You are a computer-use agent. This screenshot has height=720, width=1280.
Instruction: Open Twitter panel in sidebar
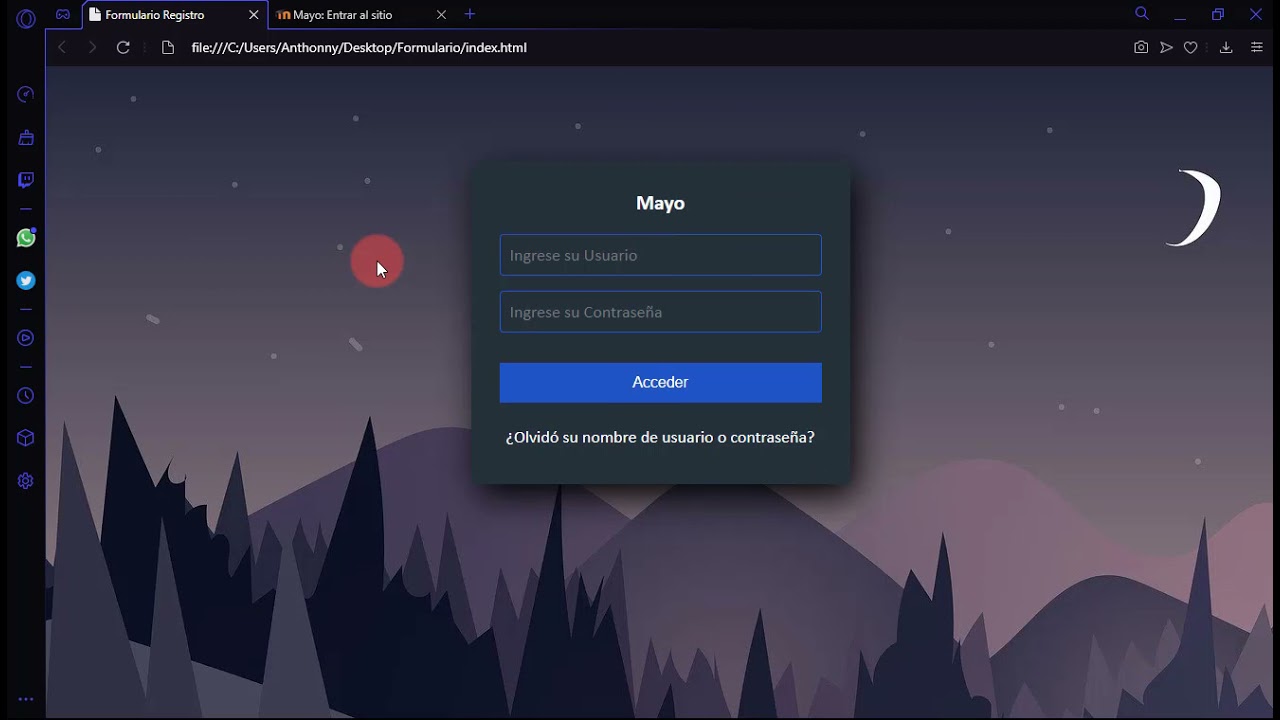pyautogui.click(x=26, y=281)
